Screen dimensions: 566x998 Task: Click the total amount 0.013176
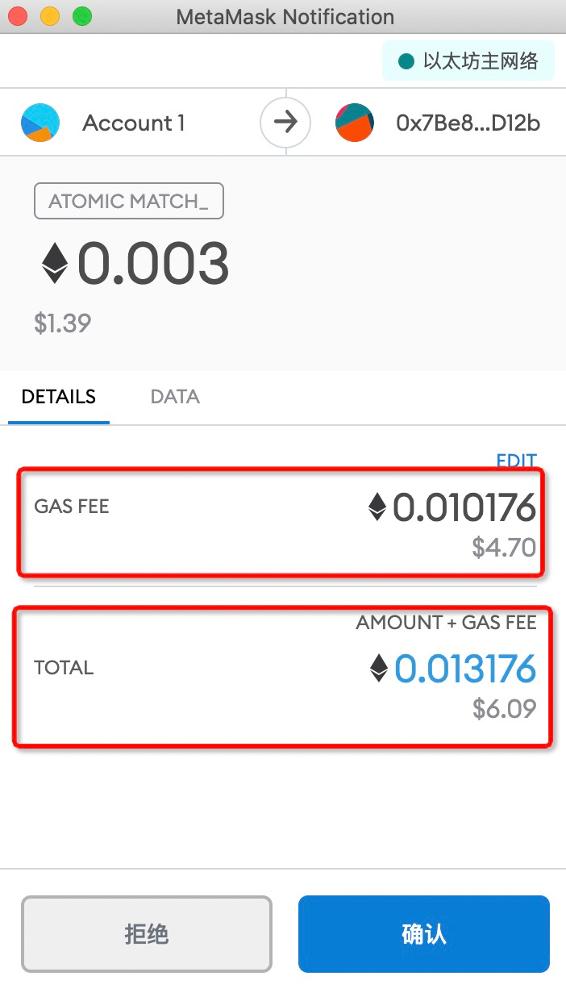coord(465,668)
